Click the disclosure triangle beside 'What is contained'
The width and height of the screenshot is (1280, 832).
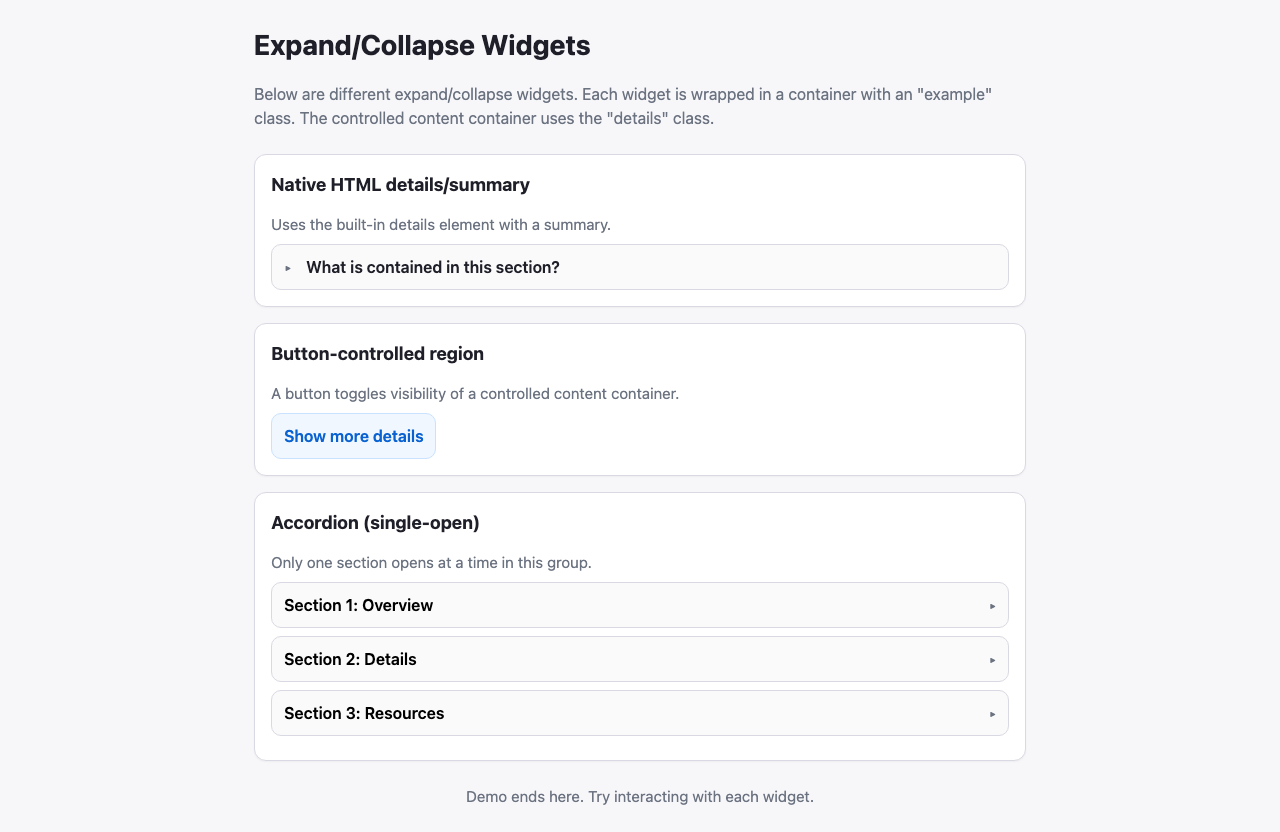(x=288, y=268)
